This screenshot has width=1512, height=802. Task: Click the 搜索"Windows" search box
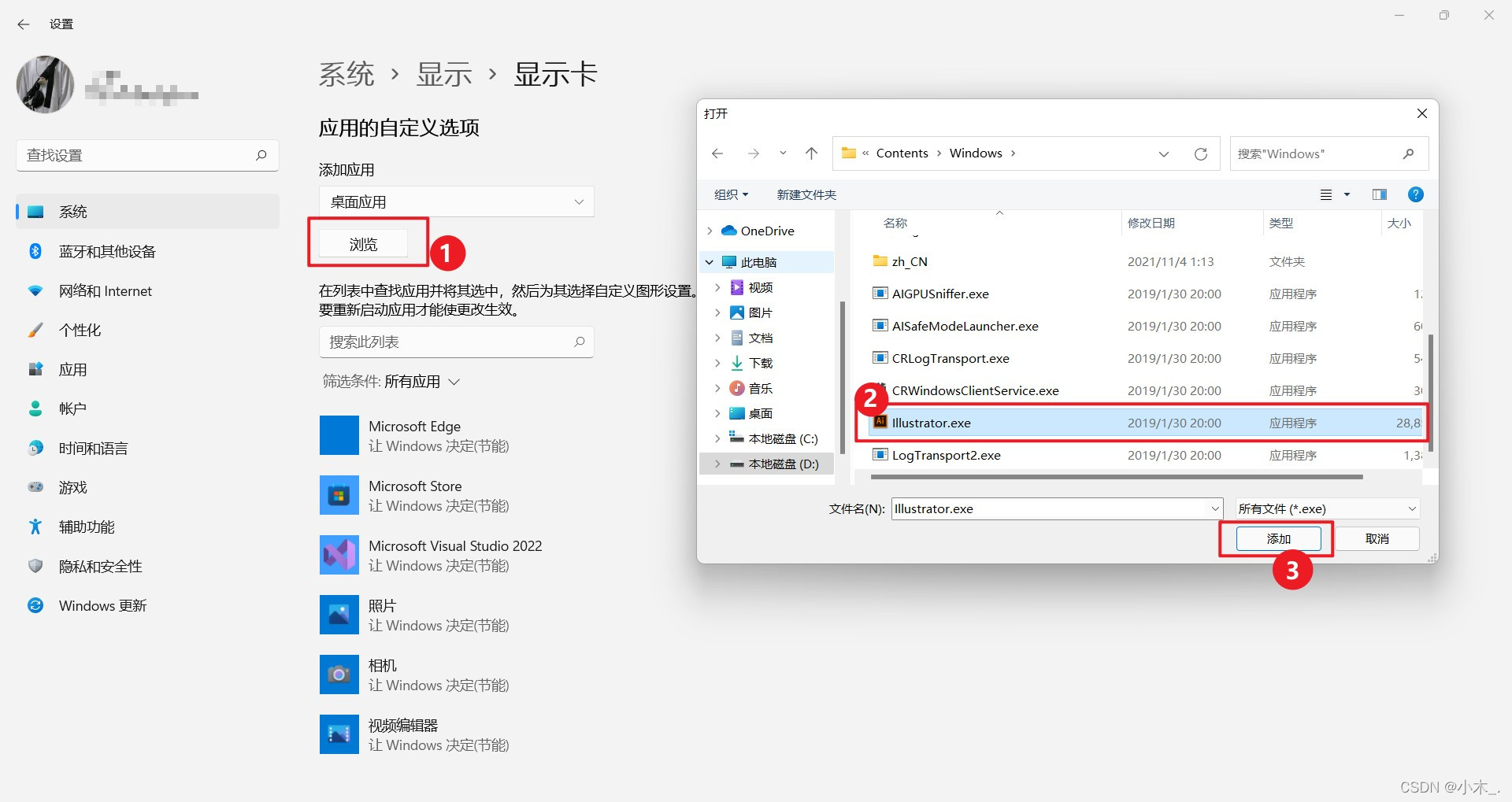coord(1329,154)
